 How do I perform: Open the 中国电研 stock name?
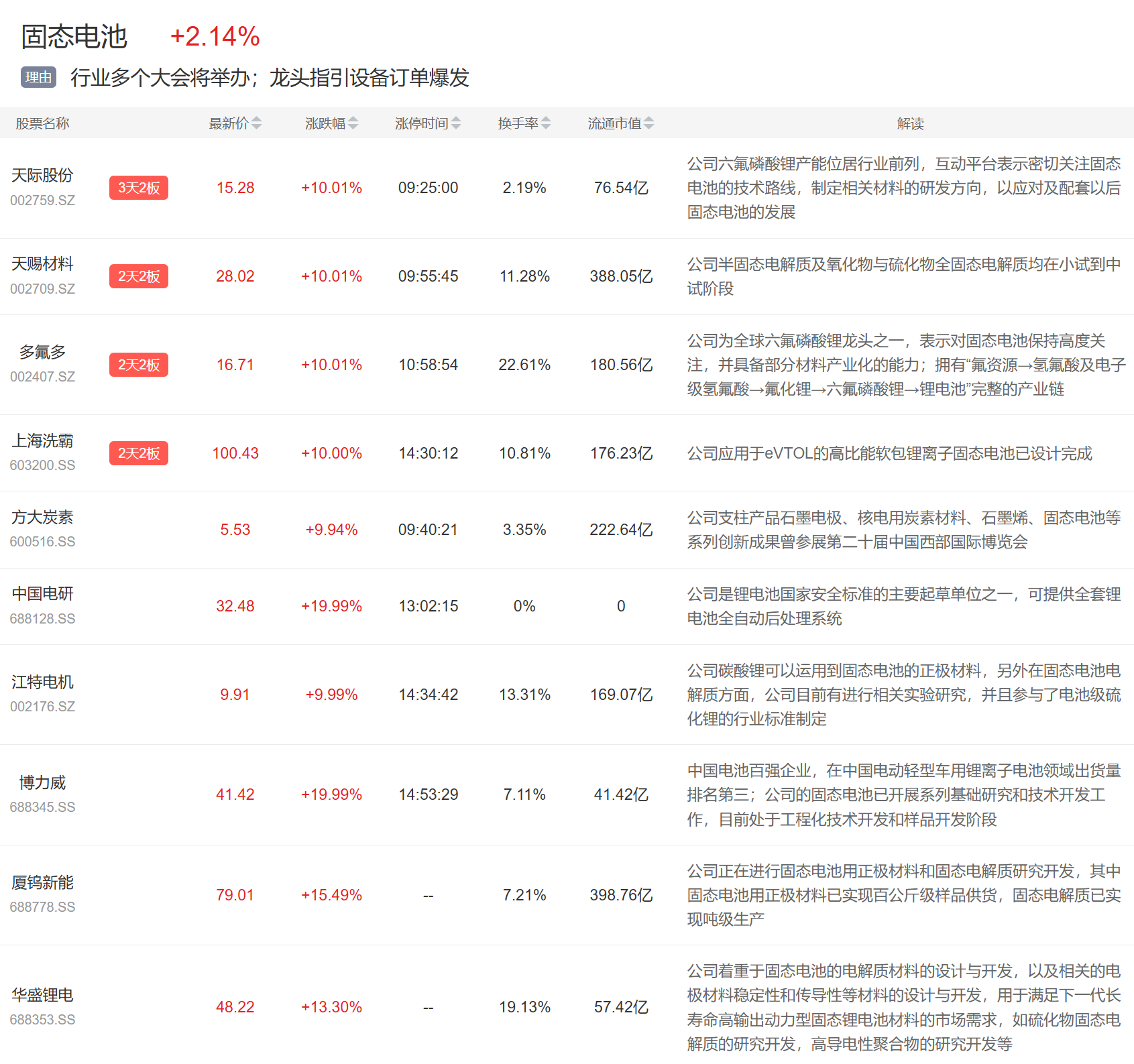(x=42, y=593)
